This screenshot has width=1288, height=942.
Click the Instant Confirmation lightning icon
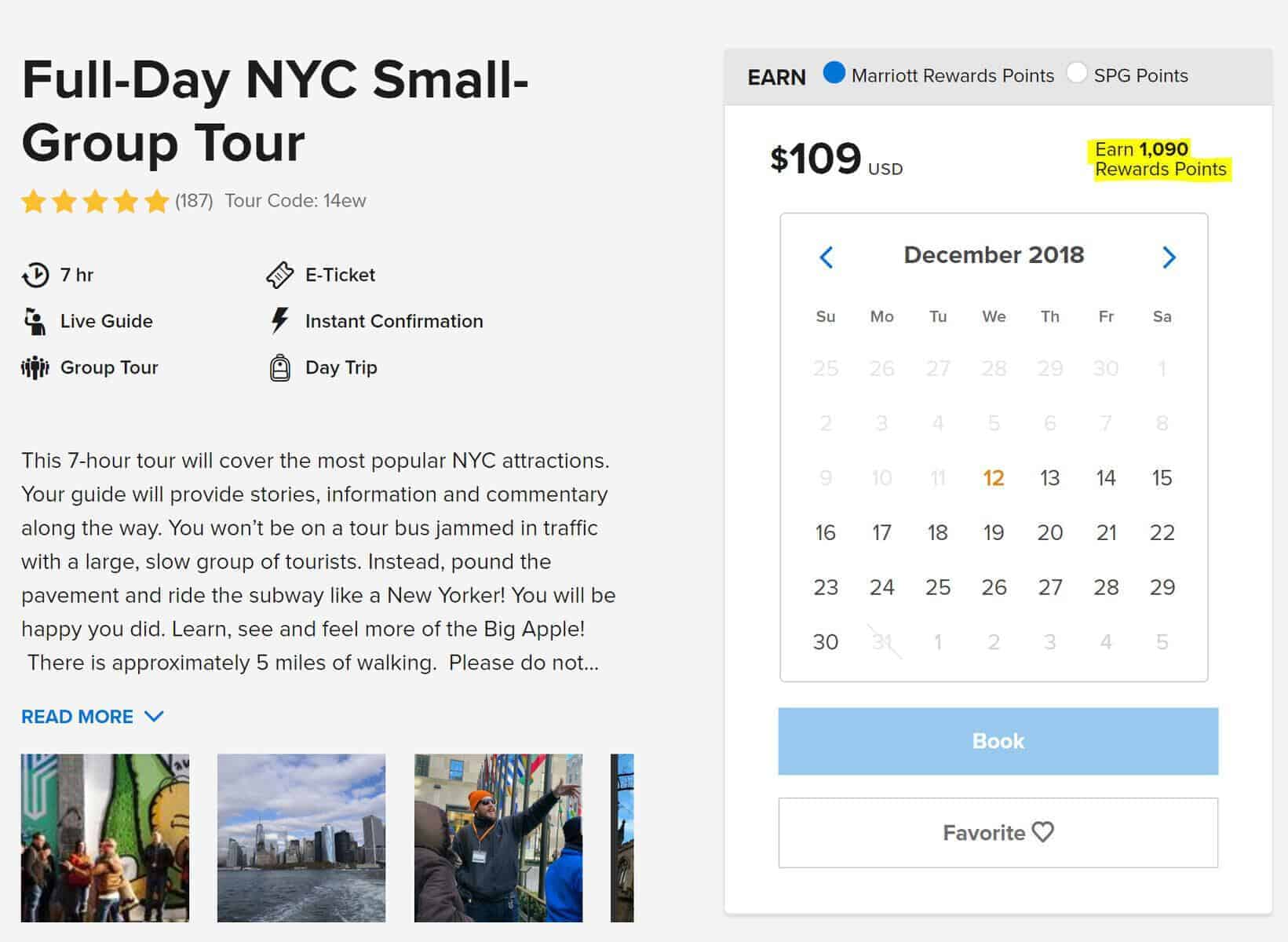tap(279, 320)
